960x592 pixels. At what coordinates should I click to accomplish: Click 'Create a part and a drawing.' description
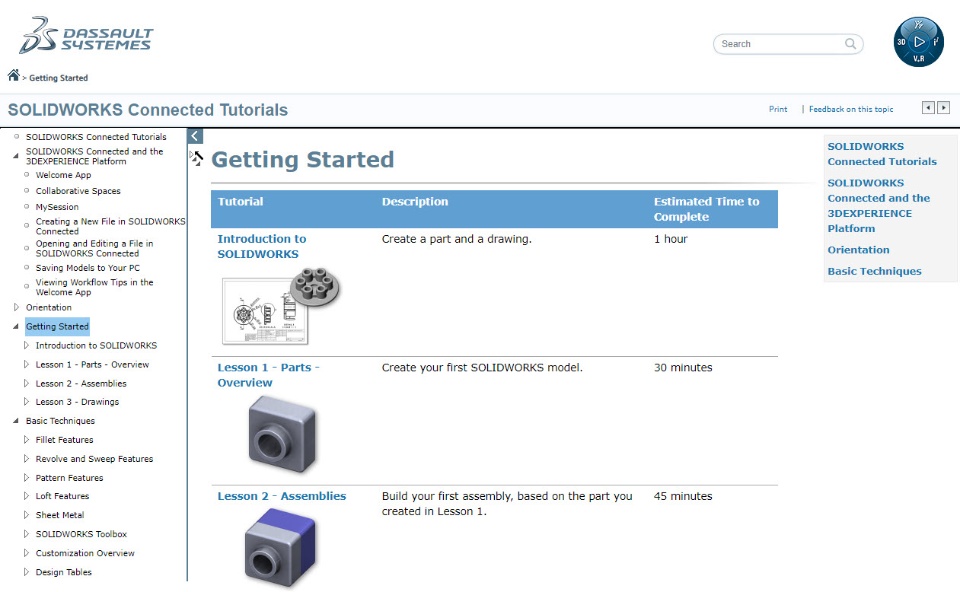click(457, 239)
